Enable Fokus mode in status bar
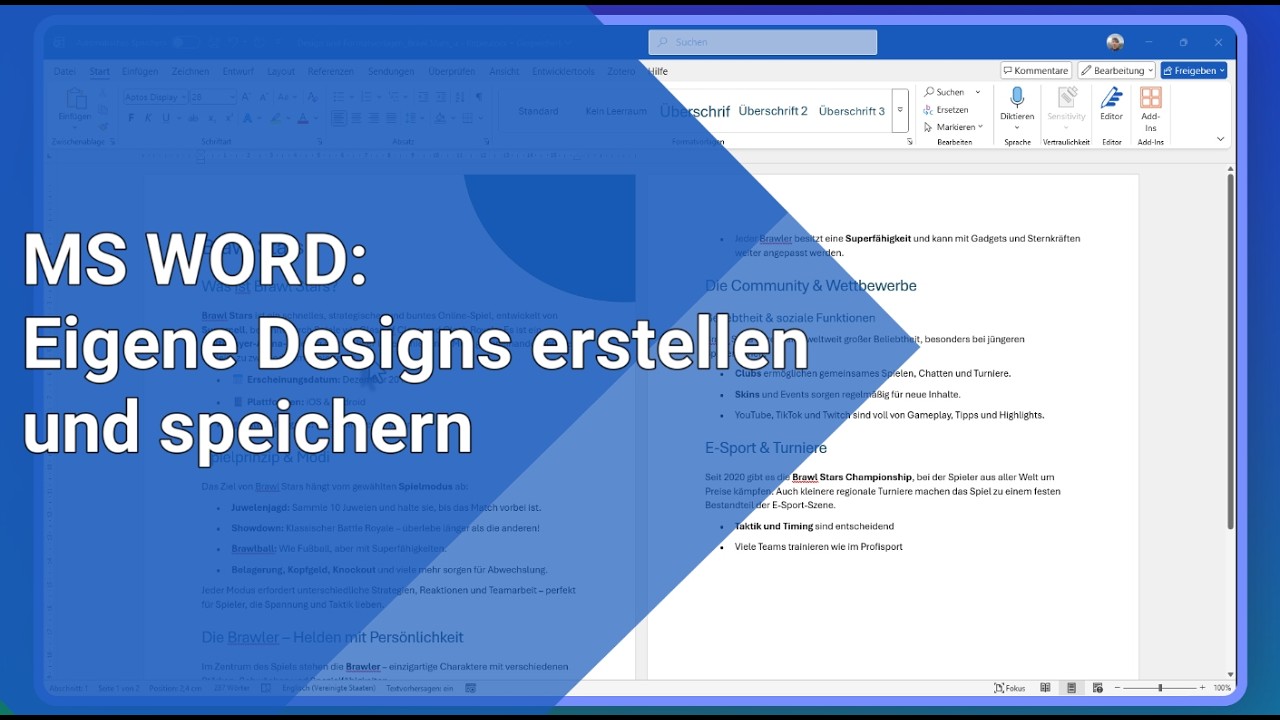The width and height of the screenshot is (1280, 720). pyautogui.click(x=1010, y=688)
